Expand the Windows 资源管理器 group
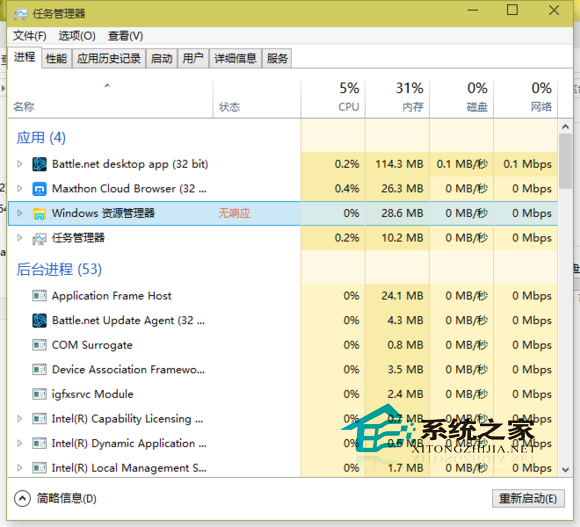This screenshot has height=527, width=580. point(20,213)
